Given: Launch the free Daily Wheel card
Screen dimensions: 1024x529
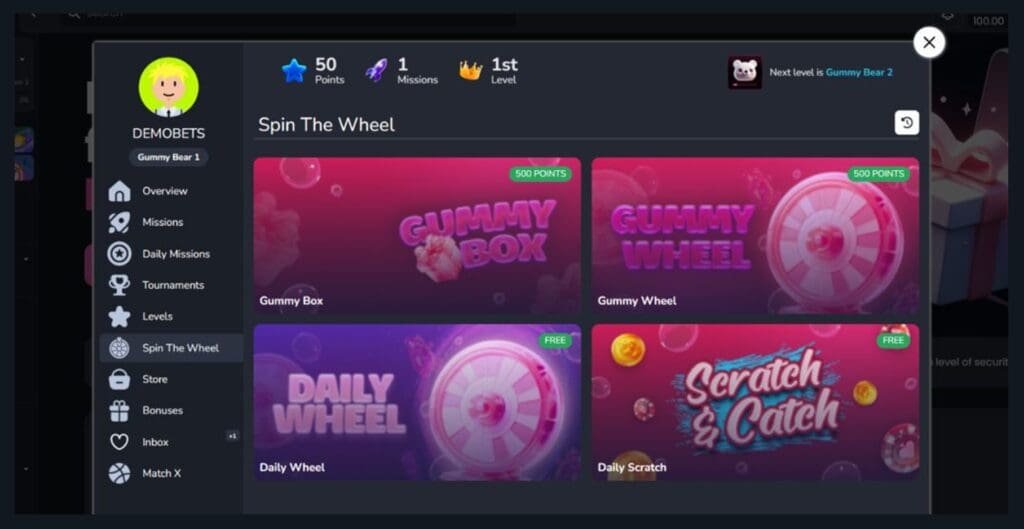Looking at the screenshot, I should (417, 402).
